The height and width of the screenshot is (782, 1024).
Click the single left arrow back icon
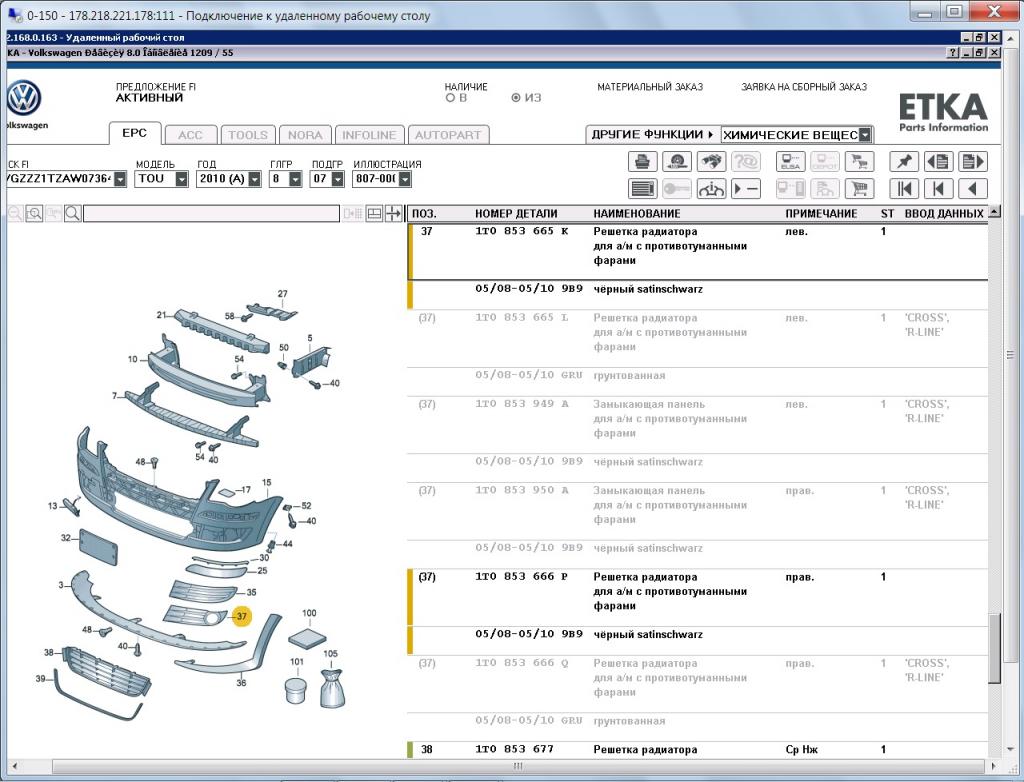coord(972,189)
